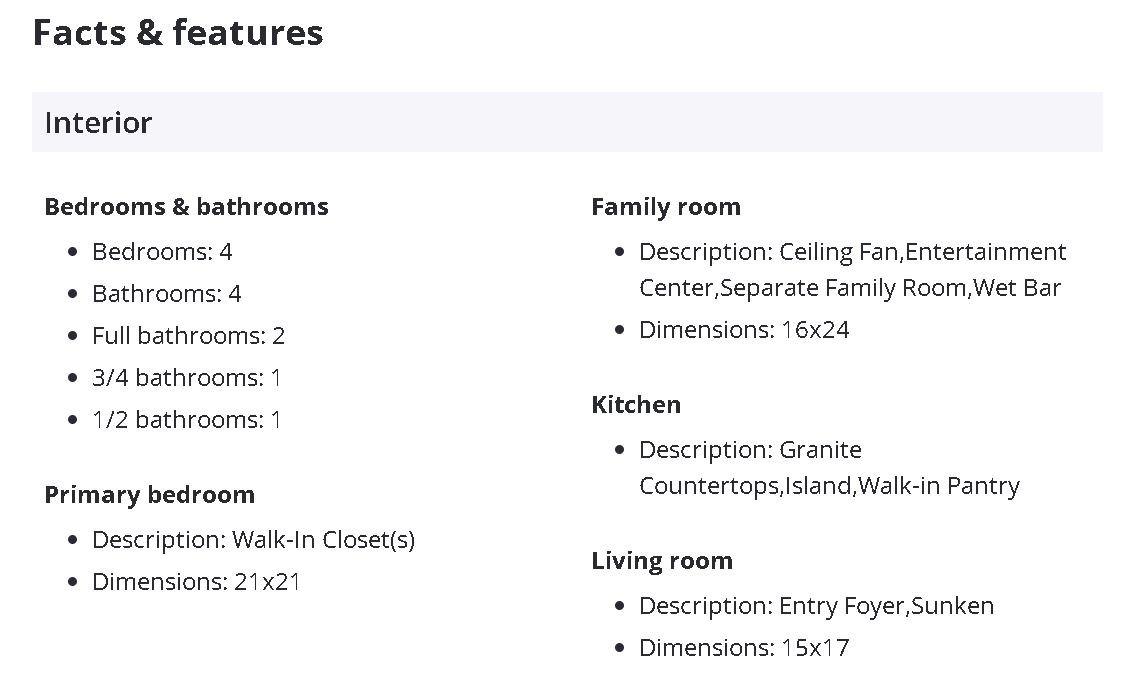Click the Entry Foyer, Sunken description
Viewport: 1137px width, 681px height.
point(816,606)
